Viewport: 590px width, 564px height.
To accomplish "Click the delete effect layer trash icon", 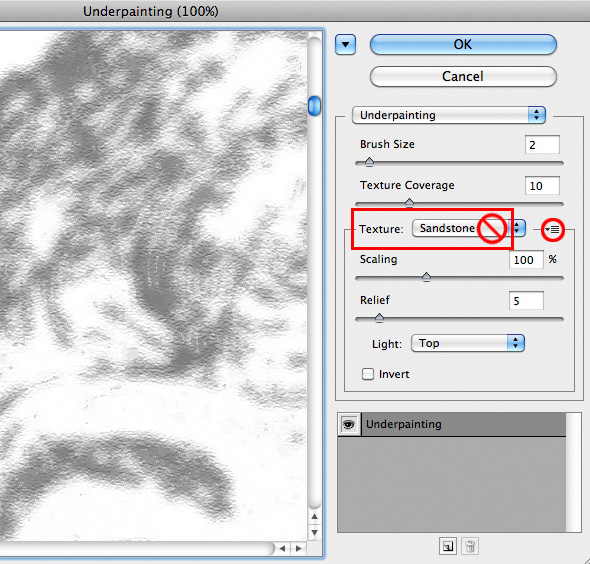I will tap(470, 546).
